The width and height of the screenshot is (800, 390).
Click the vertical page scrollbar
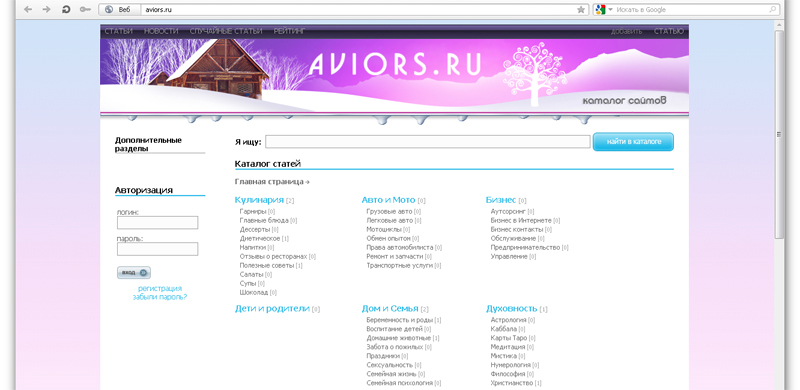point(779,135)
